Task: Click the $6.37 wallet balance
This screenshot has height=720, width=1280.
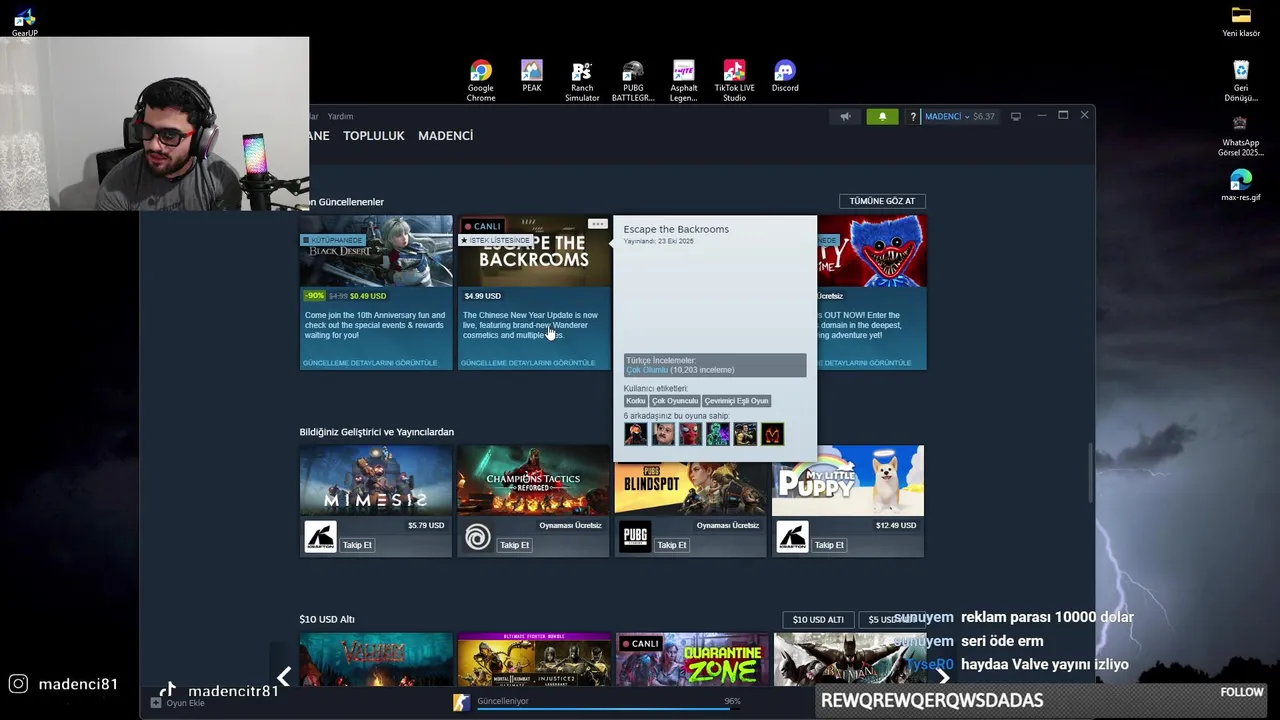Action: [x=984, y=116]
